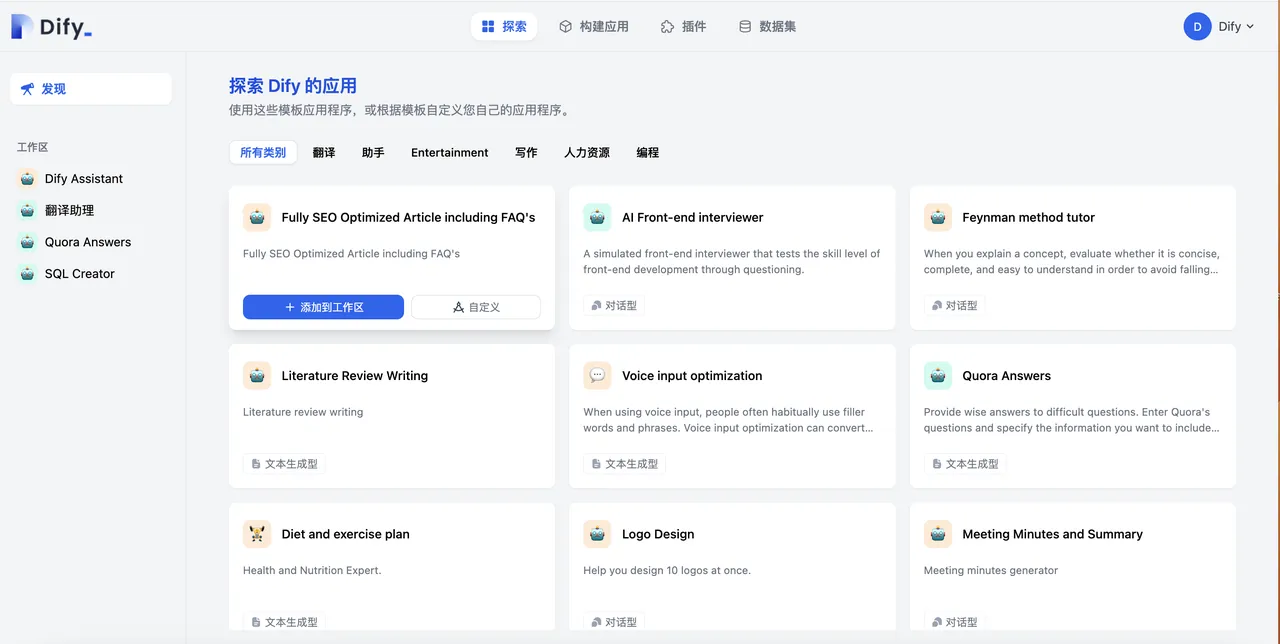
Task: Open the 数据集 datasets section
Action: coord(767,27)
